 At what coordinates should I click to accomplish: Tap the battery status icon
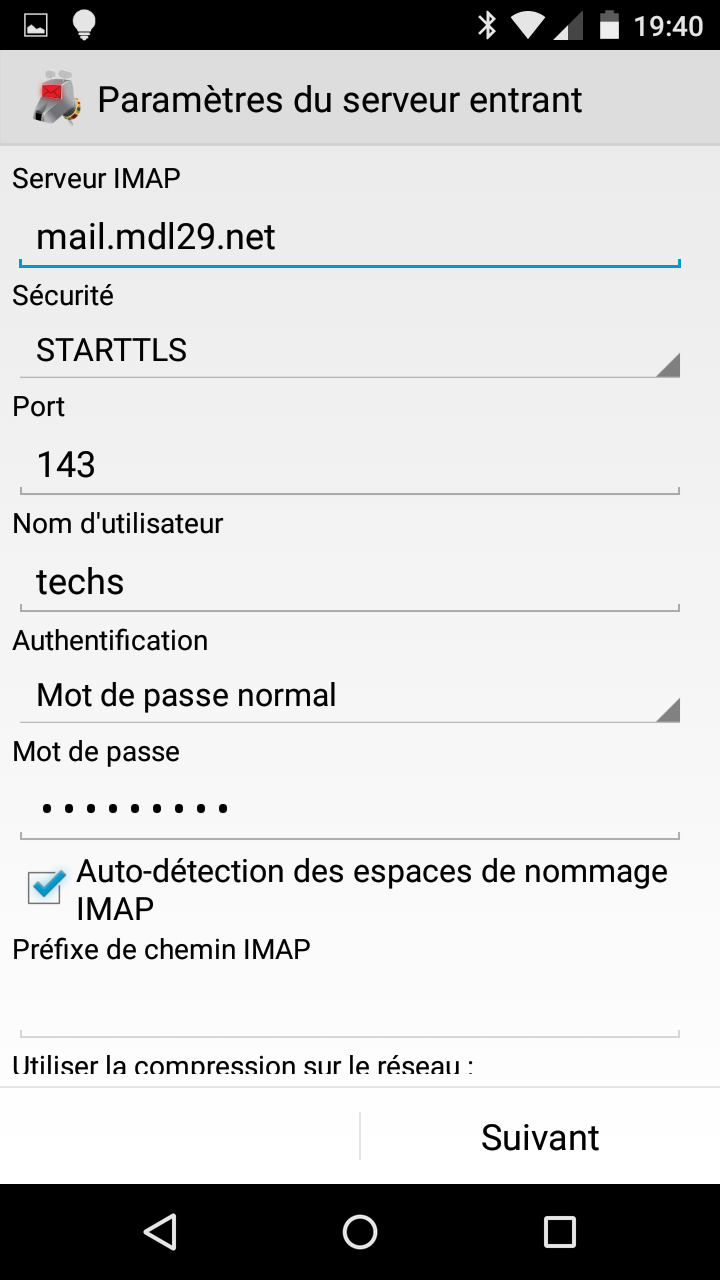coord(609,25)
